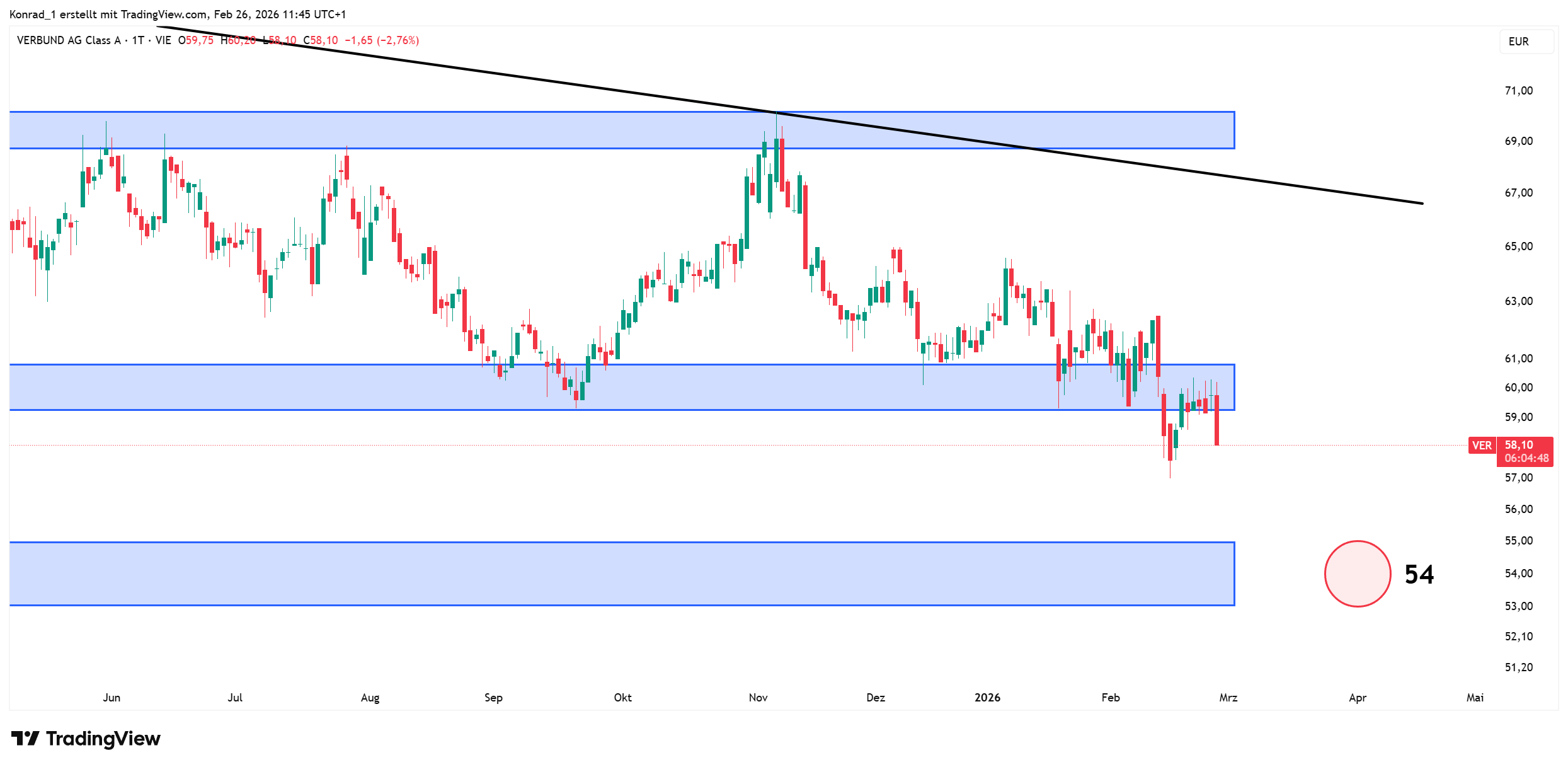
Task: Click the red circle target marker
Action: [x=1357, y=574]
